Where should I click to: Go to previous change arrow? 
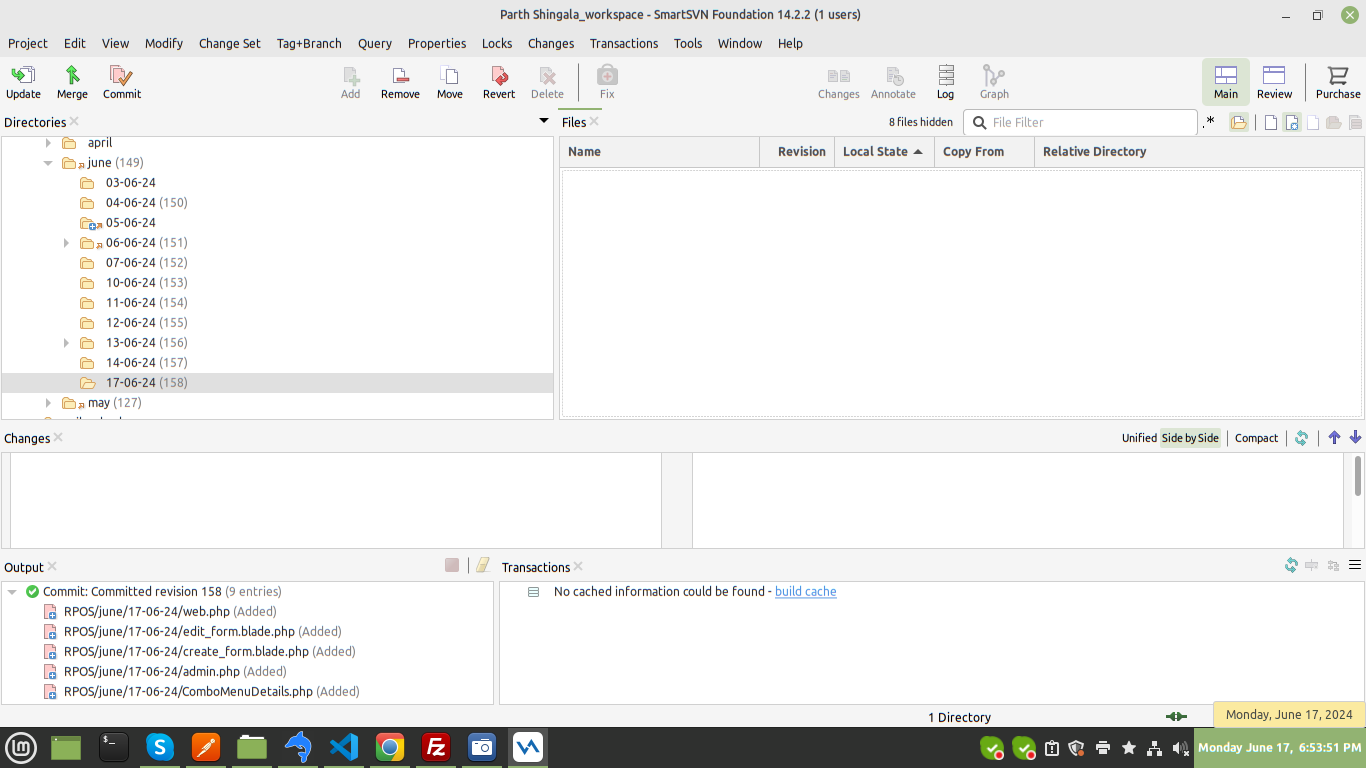coord(1334,438)
